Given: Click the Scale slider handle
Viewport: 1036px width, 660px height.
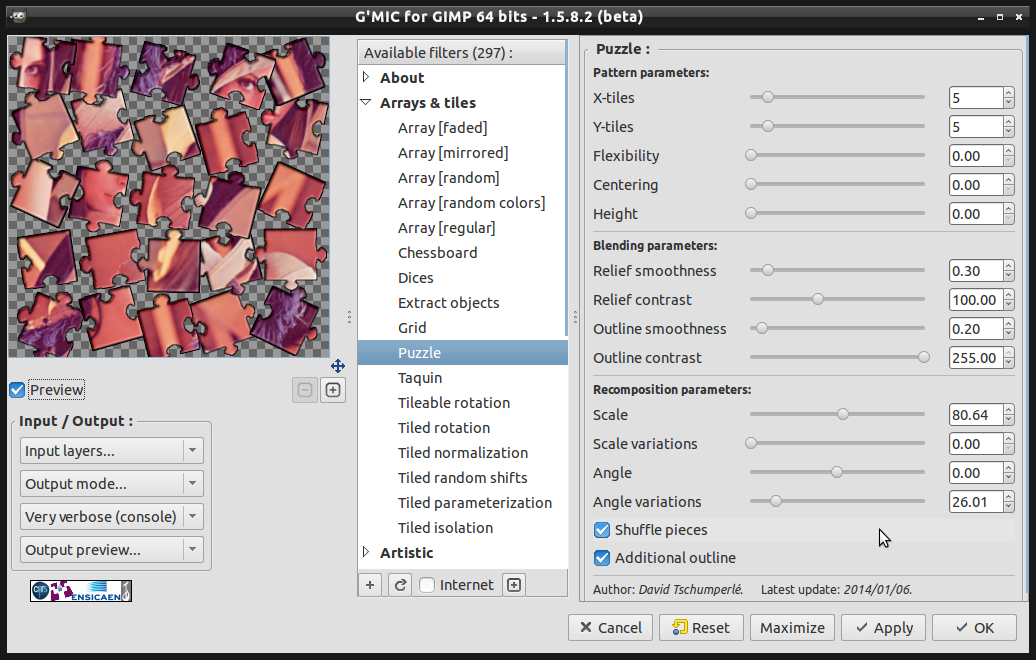Looking at the screenshot, I should click(x=842, y=414).
